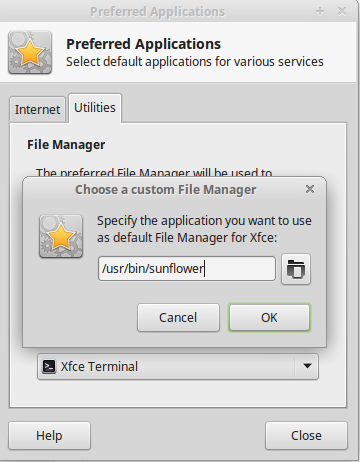The width and height of the screenshot is (360, 462).
Task: Click the Preferred Applications header star icon
Action: [x=30, y=52]
